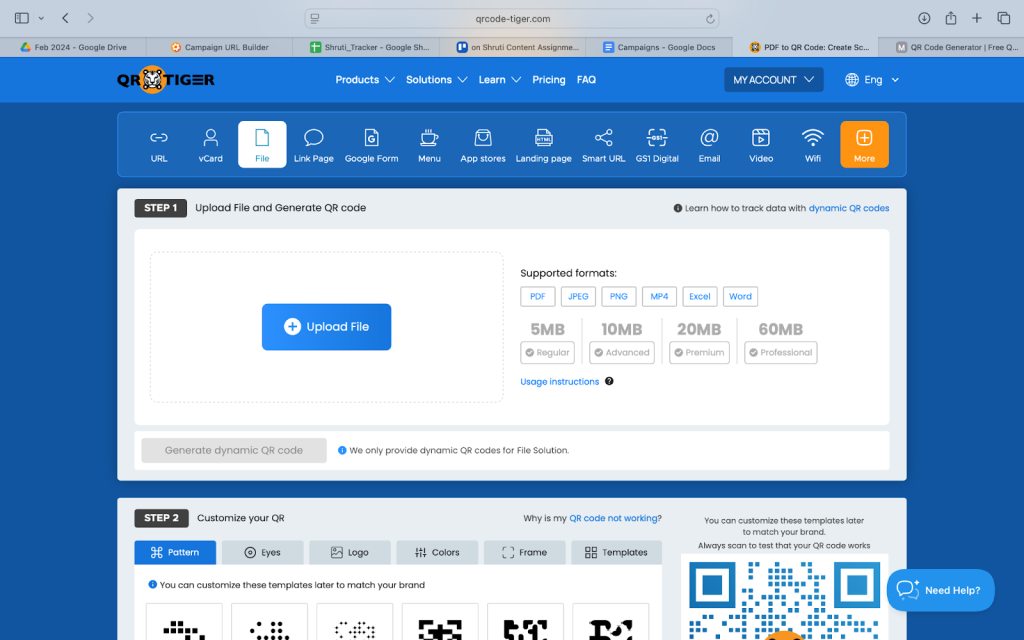The height and width of the screenshot is (640, 1024).
Task: Open the dynamic QR codes link
Action: tap(848, 208)
